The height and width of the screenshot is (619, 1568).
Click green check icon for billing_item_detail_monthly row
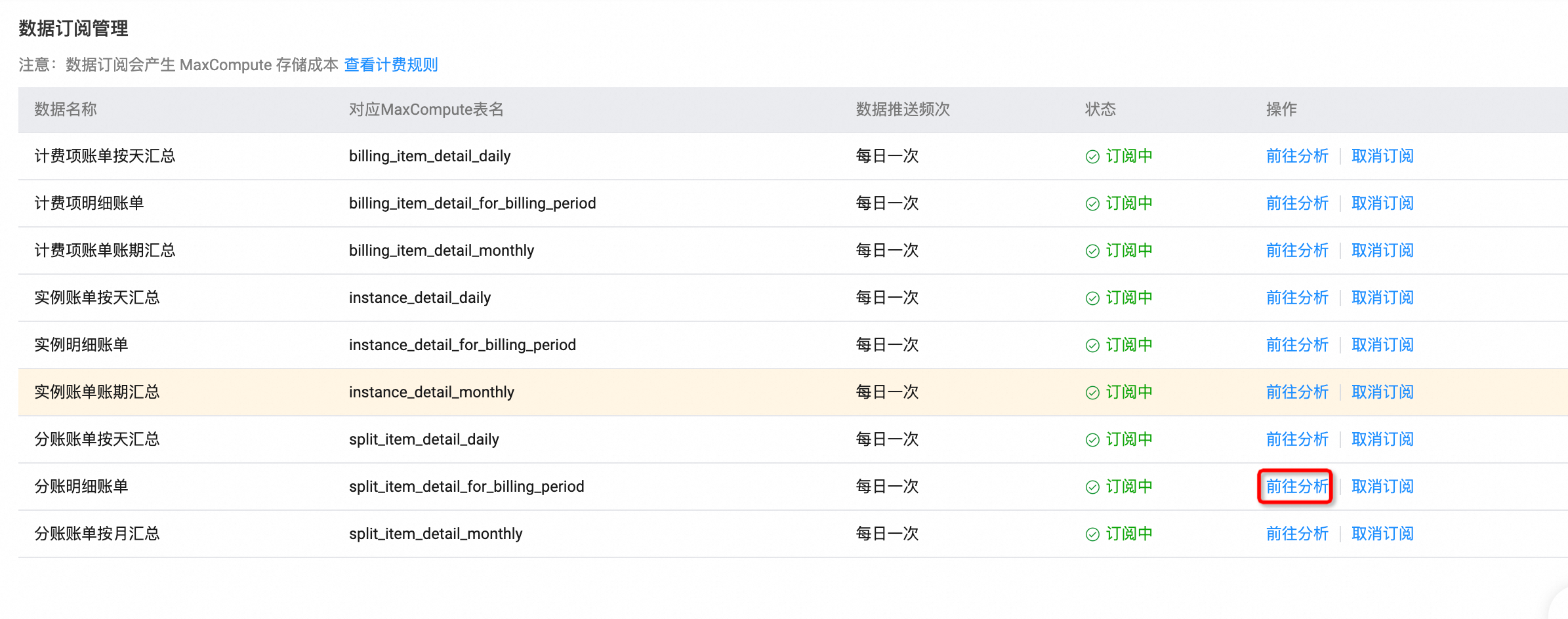(1092, 251)
